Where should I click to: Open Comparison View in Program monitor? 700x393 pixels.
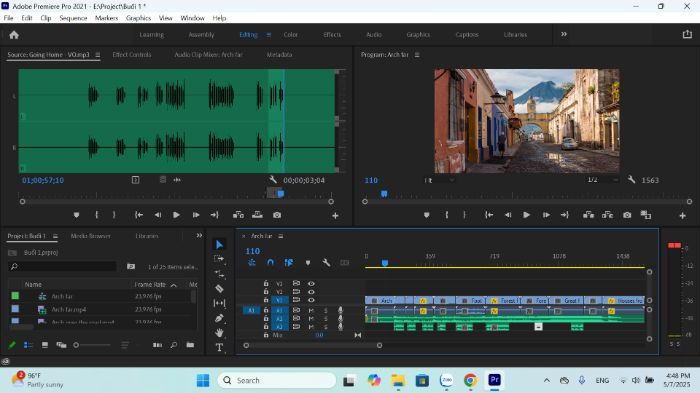point(646,215)
